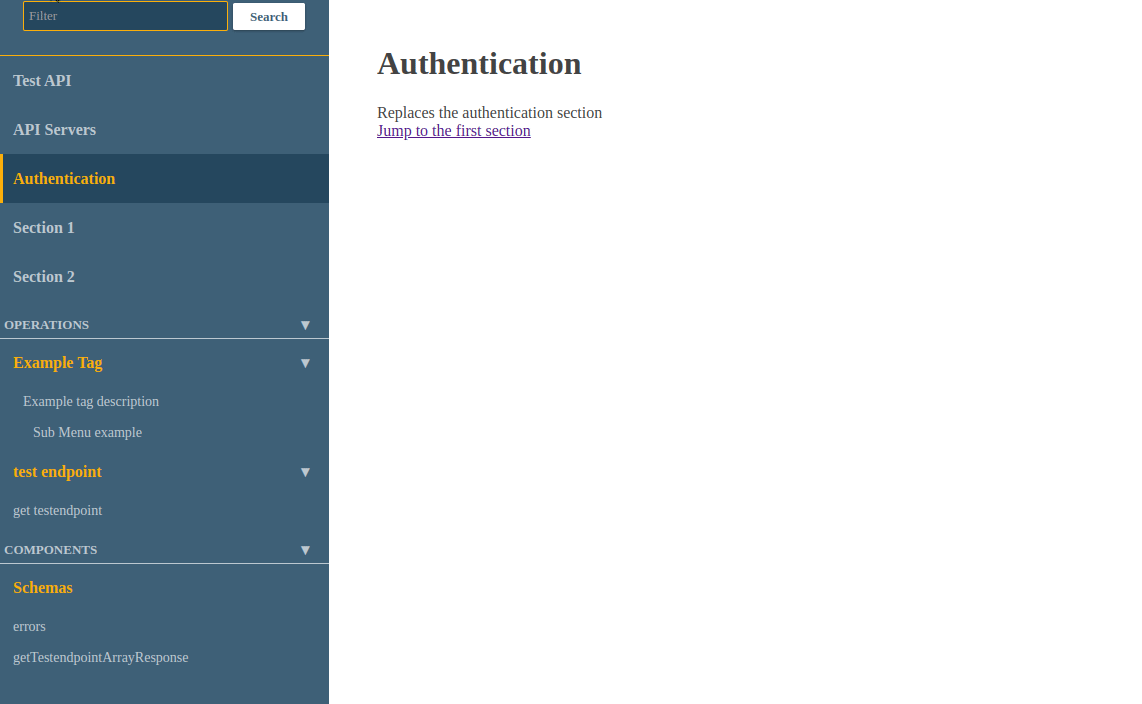Open the Schemas section

(43, 587)
